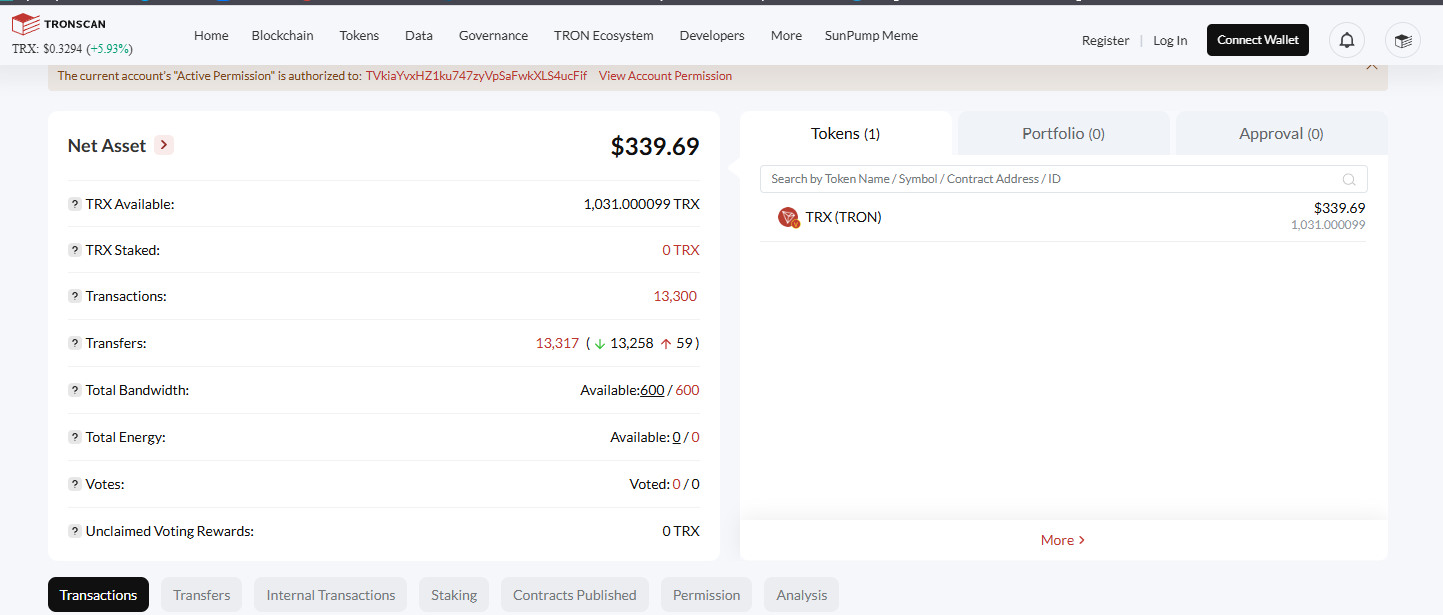
Task: Click the Net Asset arrow icon
Action: coord(165,145)
